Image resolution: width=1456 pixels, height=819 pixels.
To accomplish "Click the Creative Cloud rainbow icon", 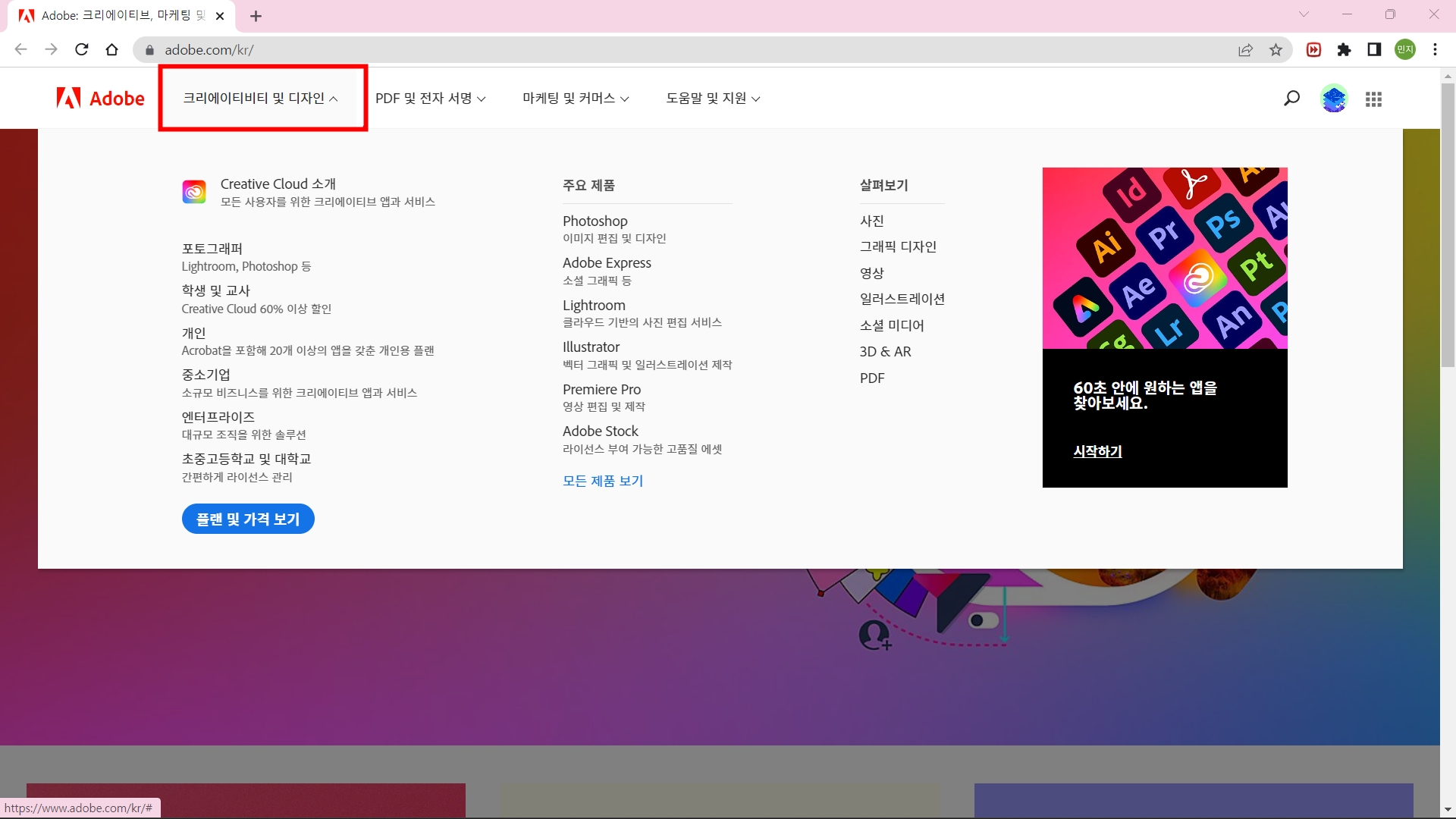I will (194, 192).
